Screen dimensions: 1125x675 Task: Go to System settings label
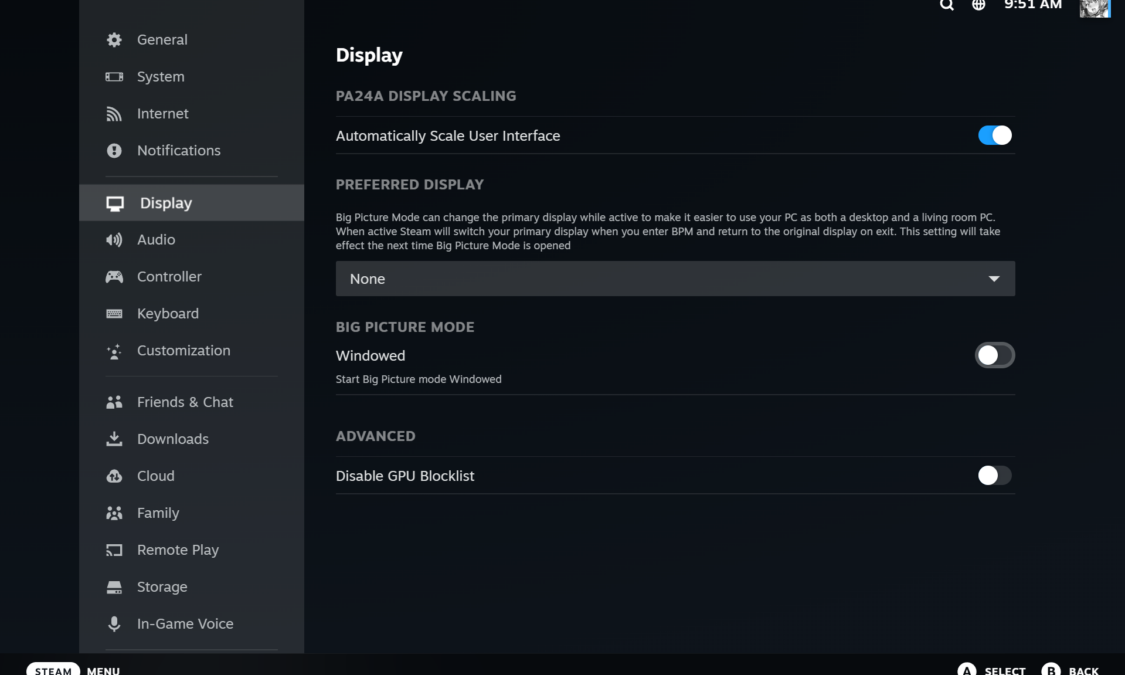click(x=161, y=77)
